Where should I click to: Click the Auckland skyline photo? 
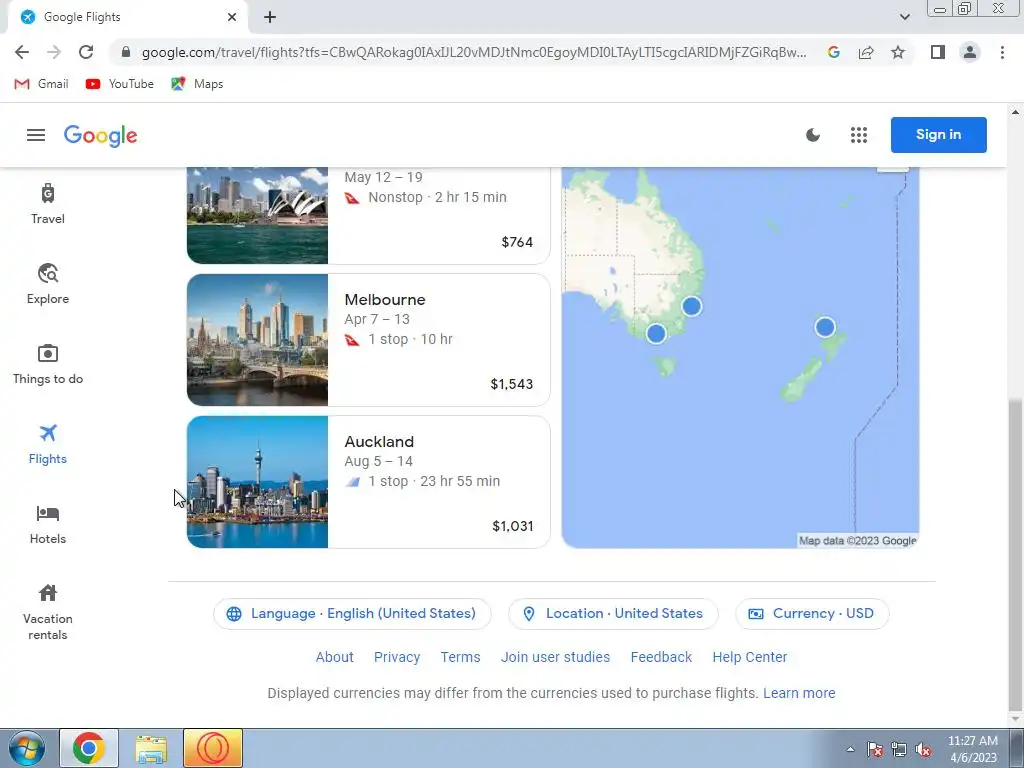257,482
